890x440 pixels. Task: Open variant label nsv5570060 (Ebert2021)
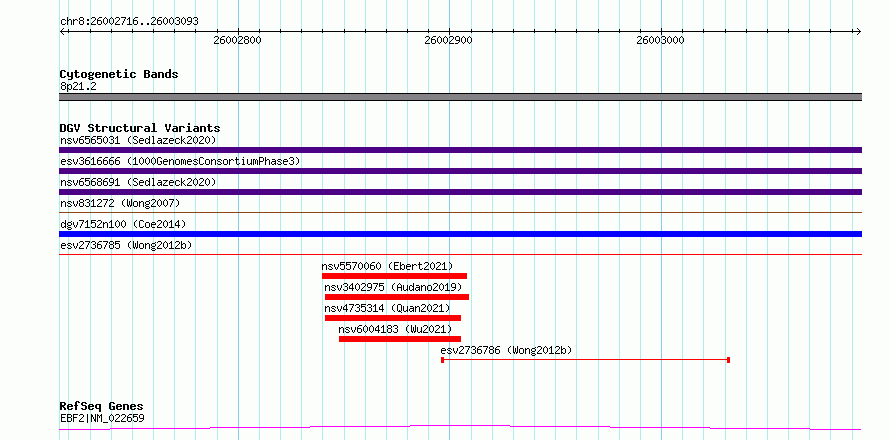tap(387, 266)
